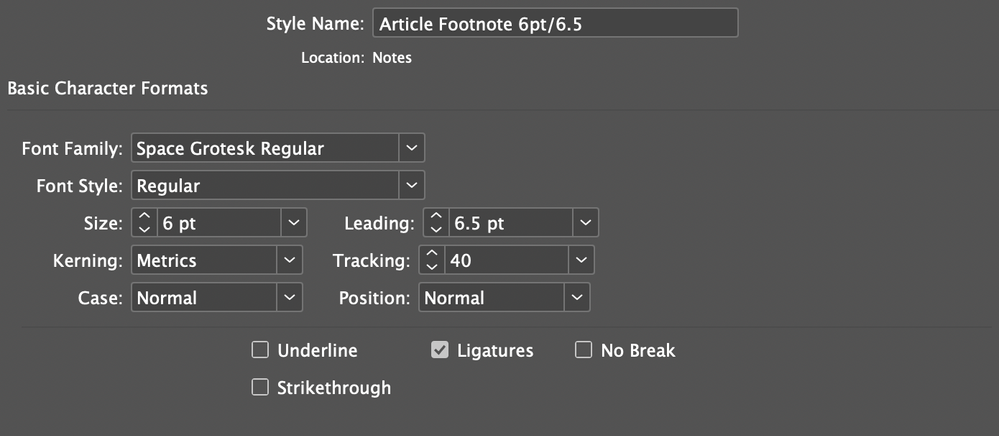999x436 pixels.
Task: Click the Leading value field showing 6.5 pt
Action: (x=509, y=222)
